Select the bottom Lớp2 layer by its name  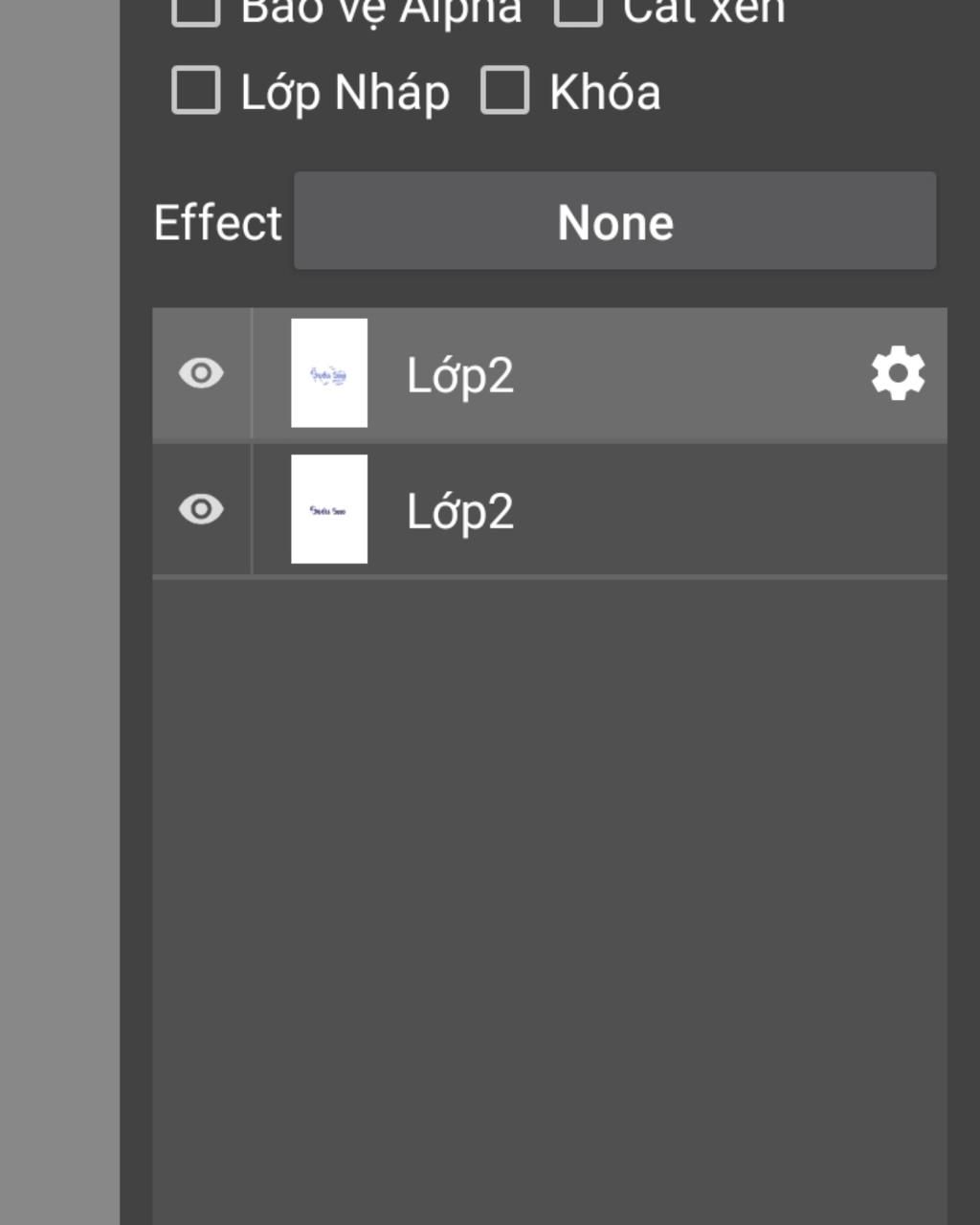pos(460,511)
